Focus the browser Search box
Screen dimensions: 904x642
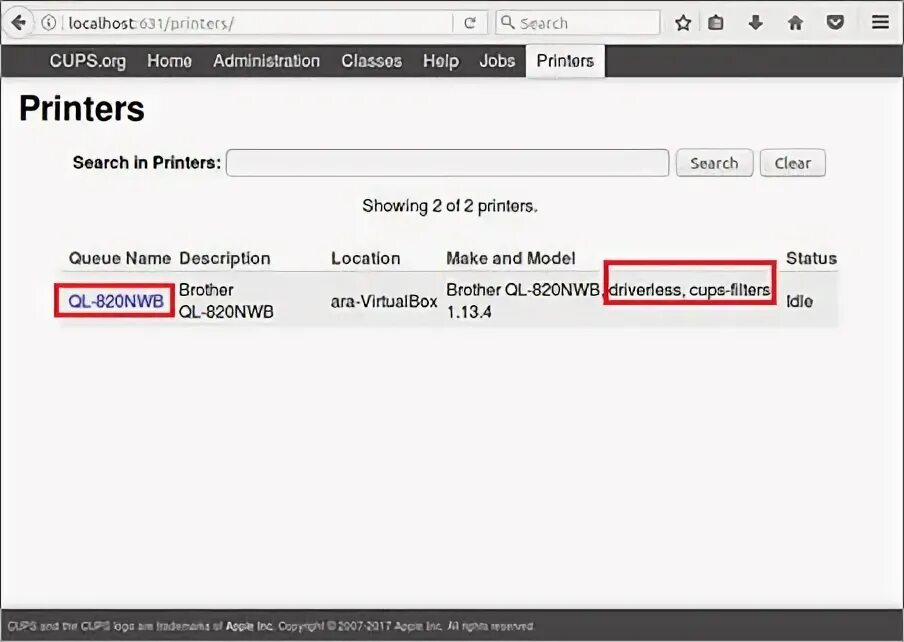[x=578, y=23]
